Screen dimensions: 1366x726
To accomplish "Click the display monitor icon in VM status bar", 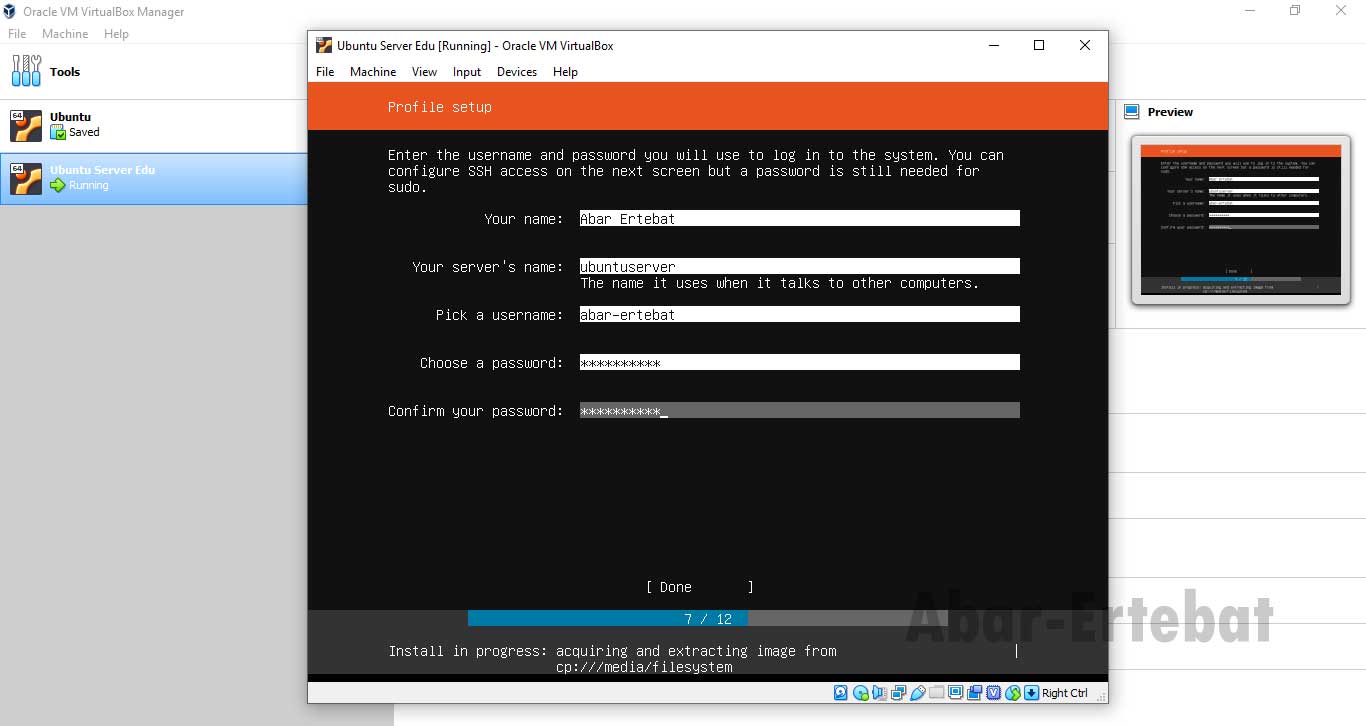I will click(956, 692).
